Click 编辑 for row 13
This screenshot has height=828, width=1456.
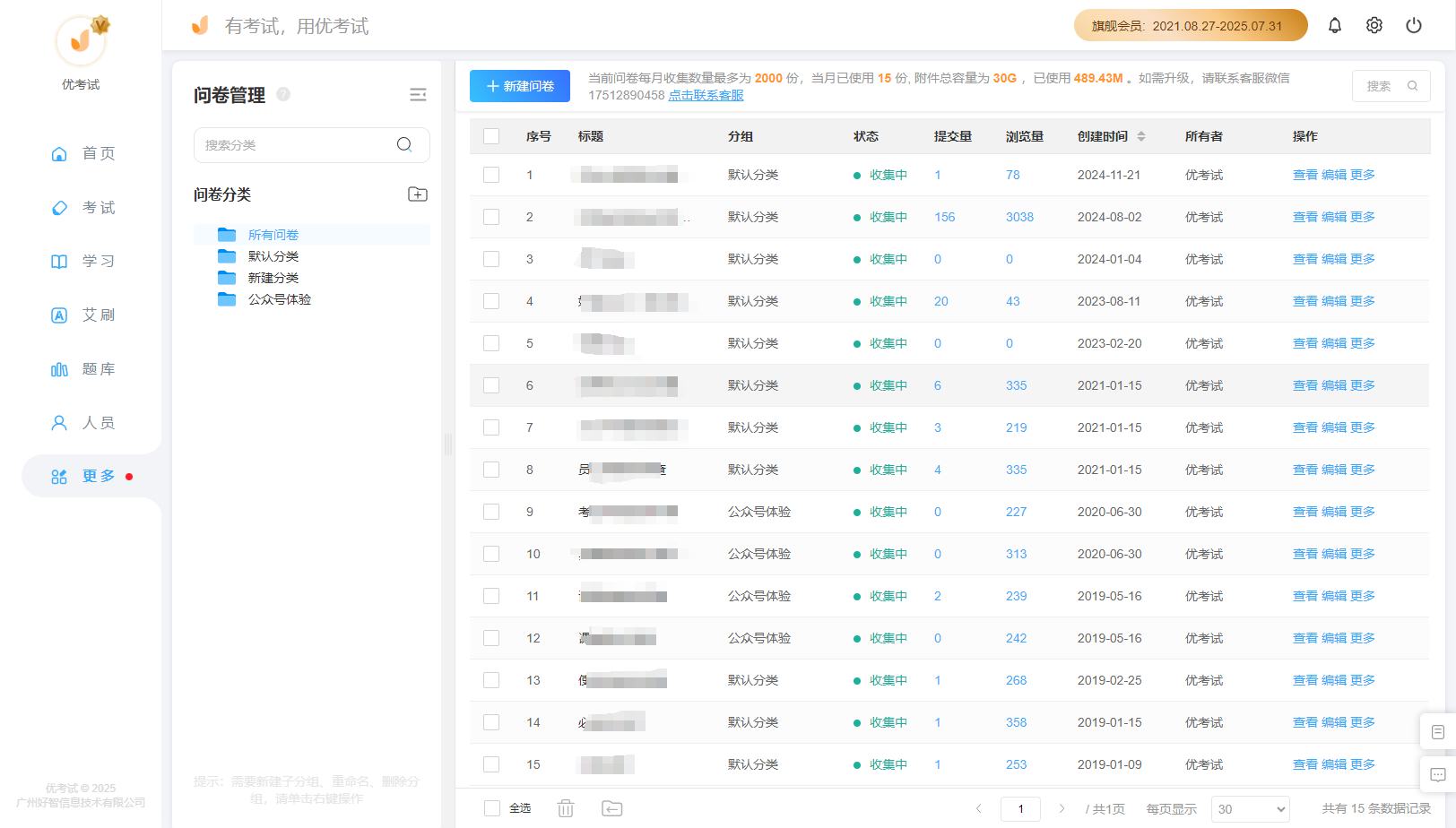point(1334,680)
